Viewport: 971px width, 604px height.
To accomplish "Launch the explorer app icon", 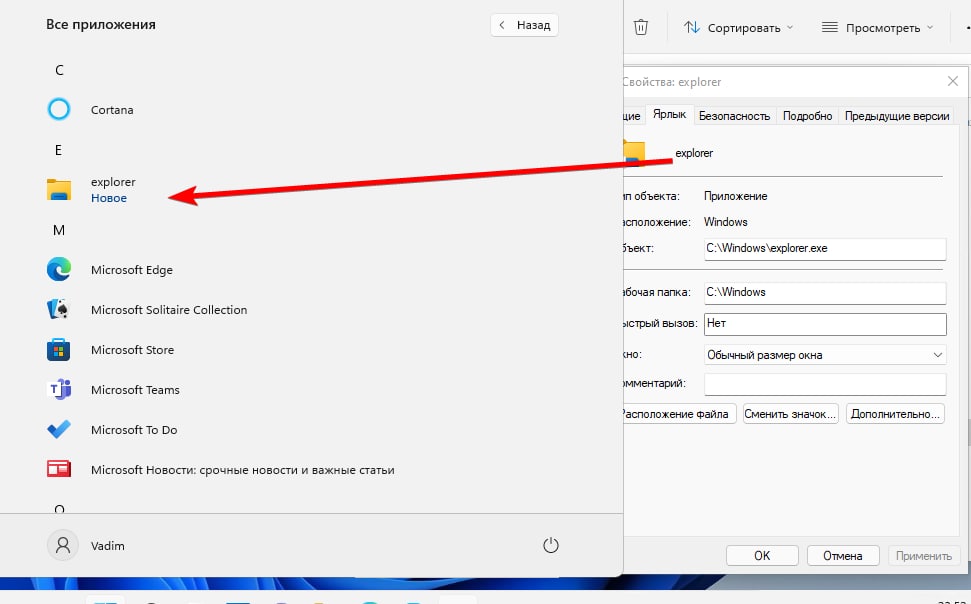I will point(59,190).
